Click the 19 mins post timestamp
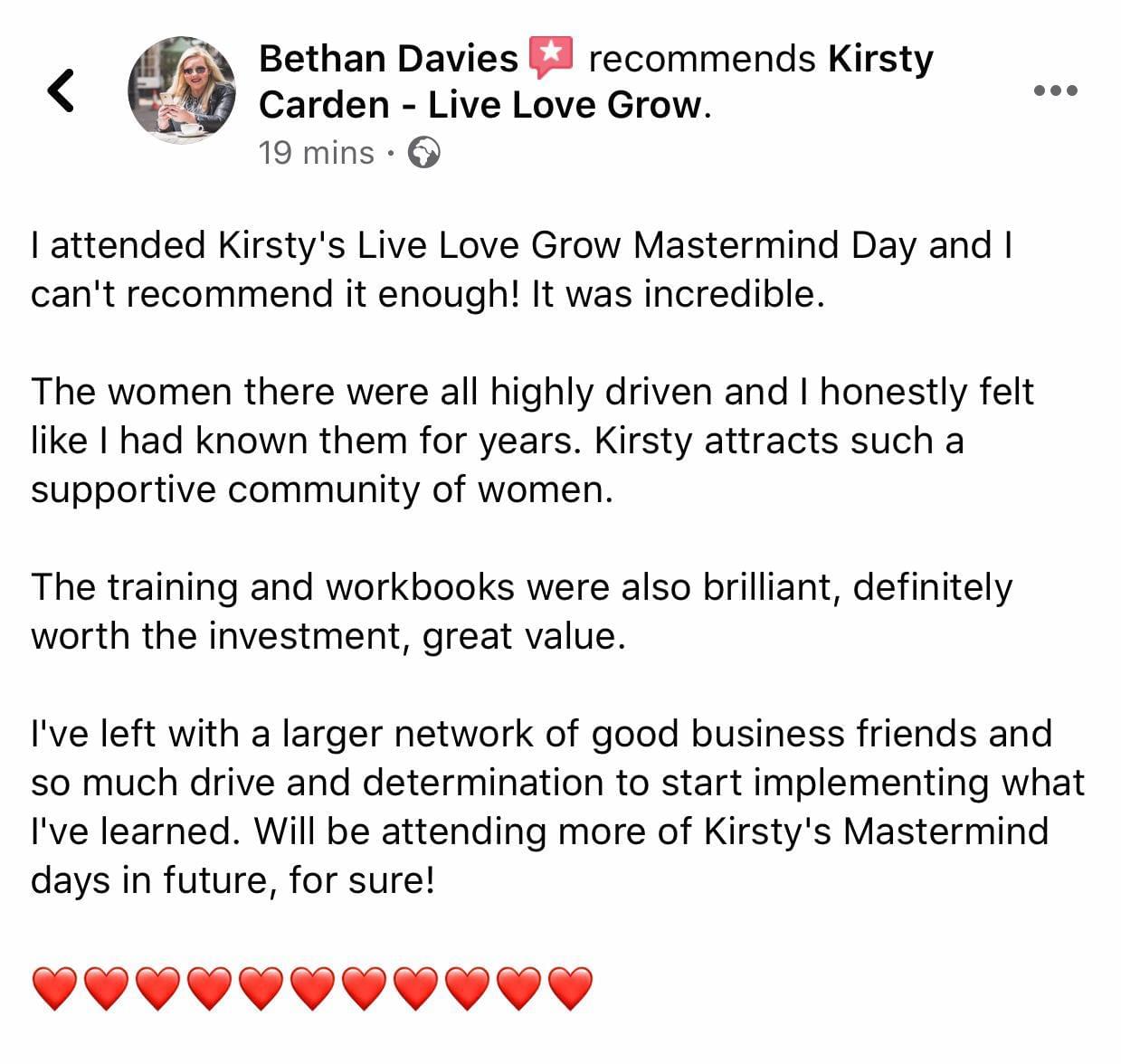 tap(316, 153)
